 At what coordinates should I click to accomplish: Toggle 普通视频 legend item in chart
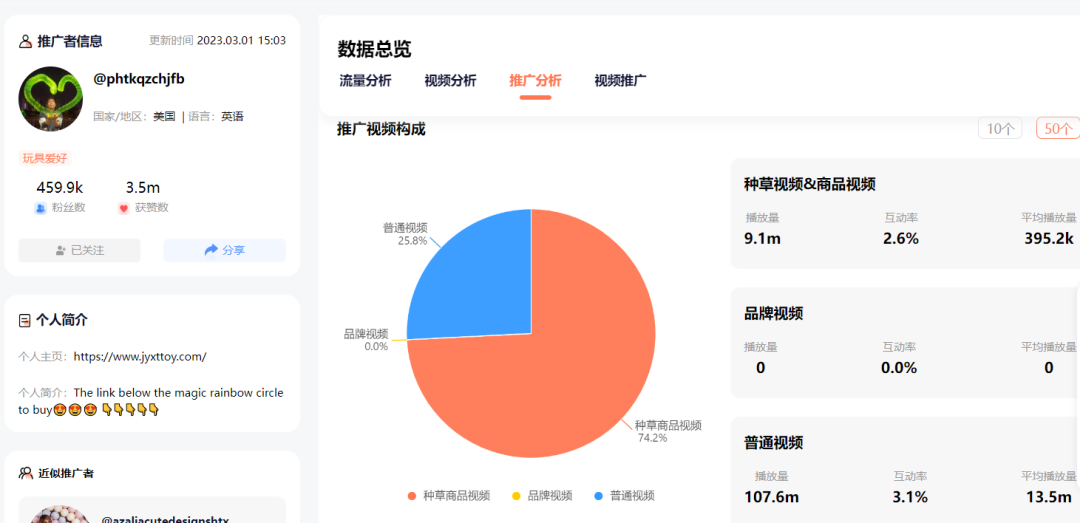point(625,495)
